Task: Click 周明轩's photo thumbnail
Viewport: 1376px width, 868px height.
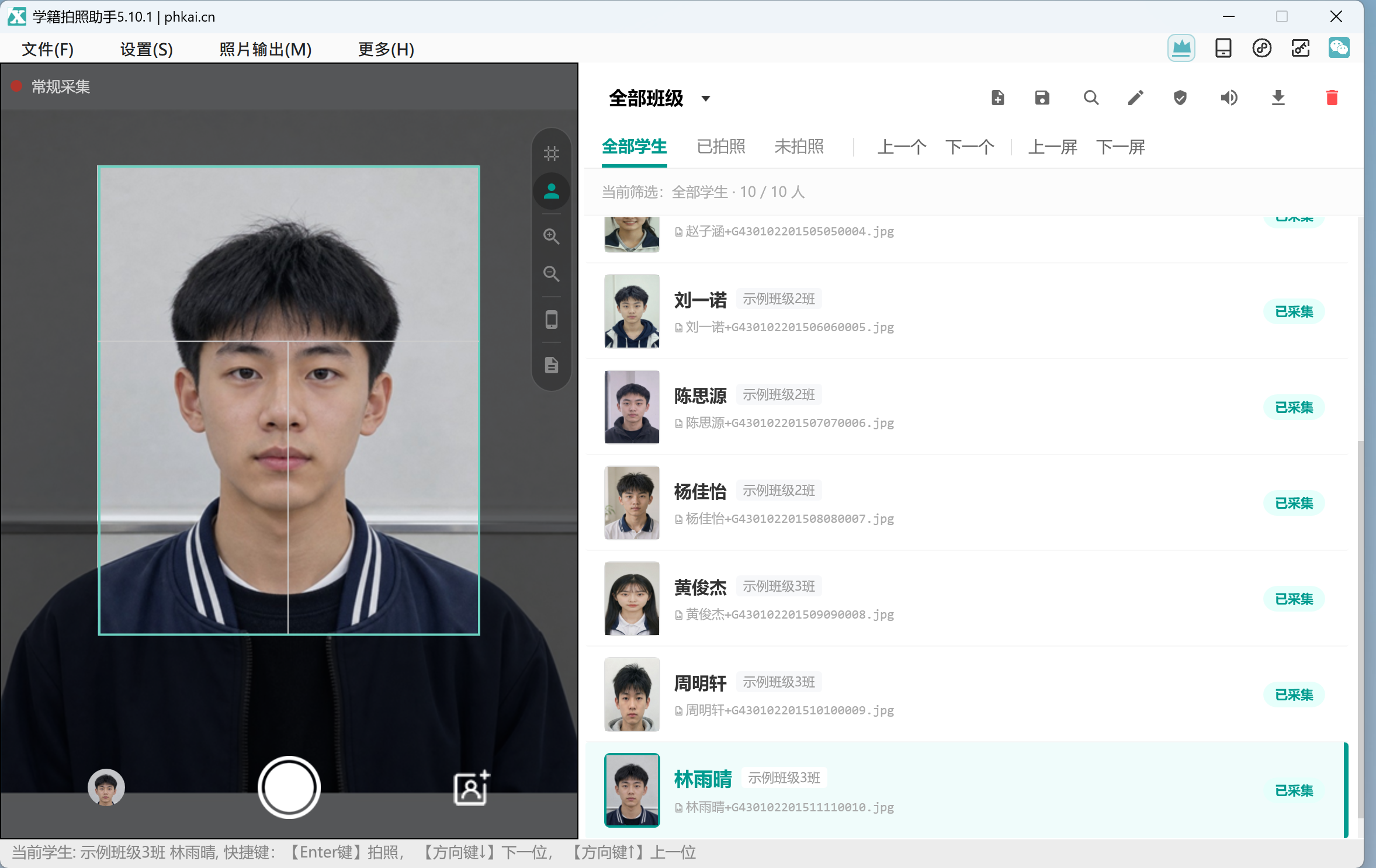Action: [632, 695]
